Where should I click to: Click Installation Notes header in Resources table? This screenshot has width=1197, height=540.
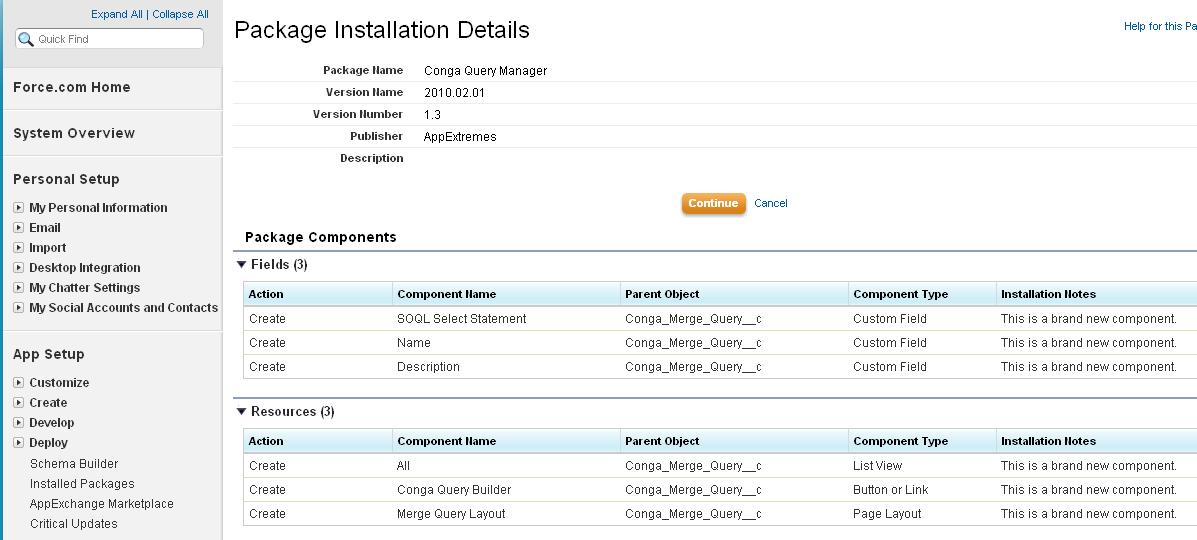pos(1048,441)
